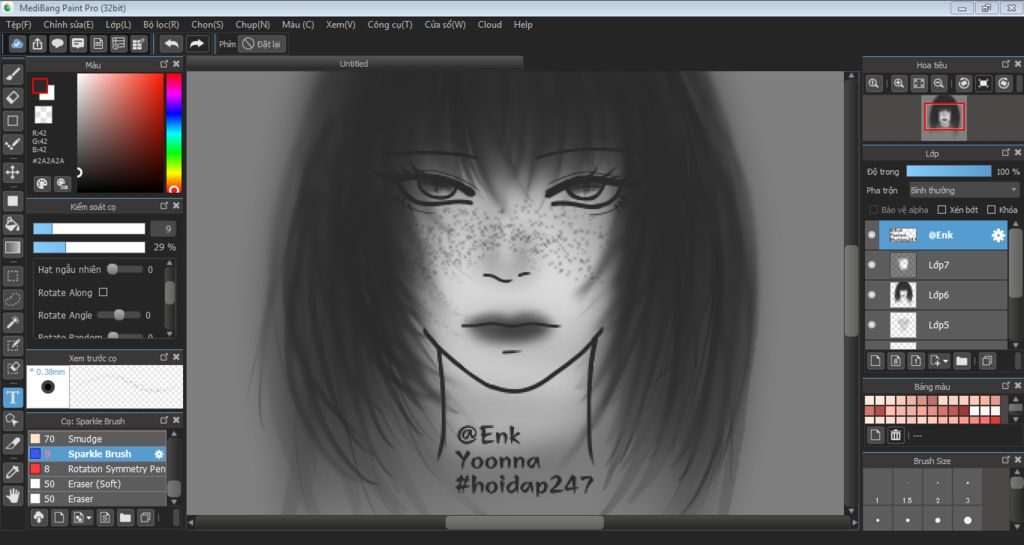
Task: Undock the Bảng màu palette panel
Action: [x=1006, y=386]
